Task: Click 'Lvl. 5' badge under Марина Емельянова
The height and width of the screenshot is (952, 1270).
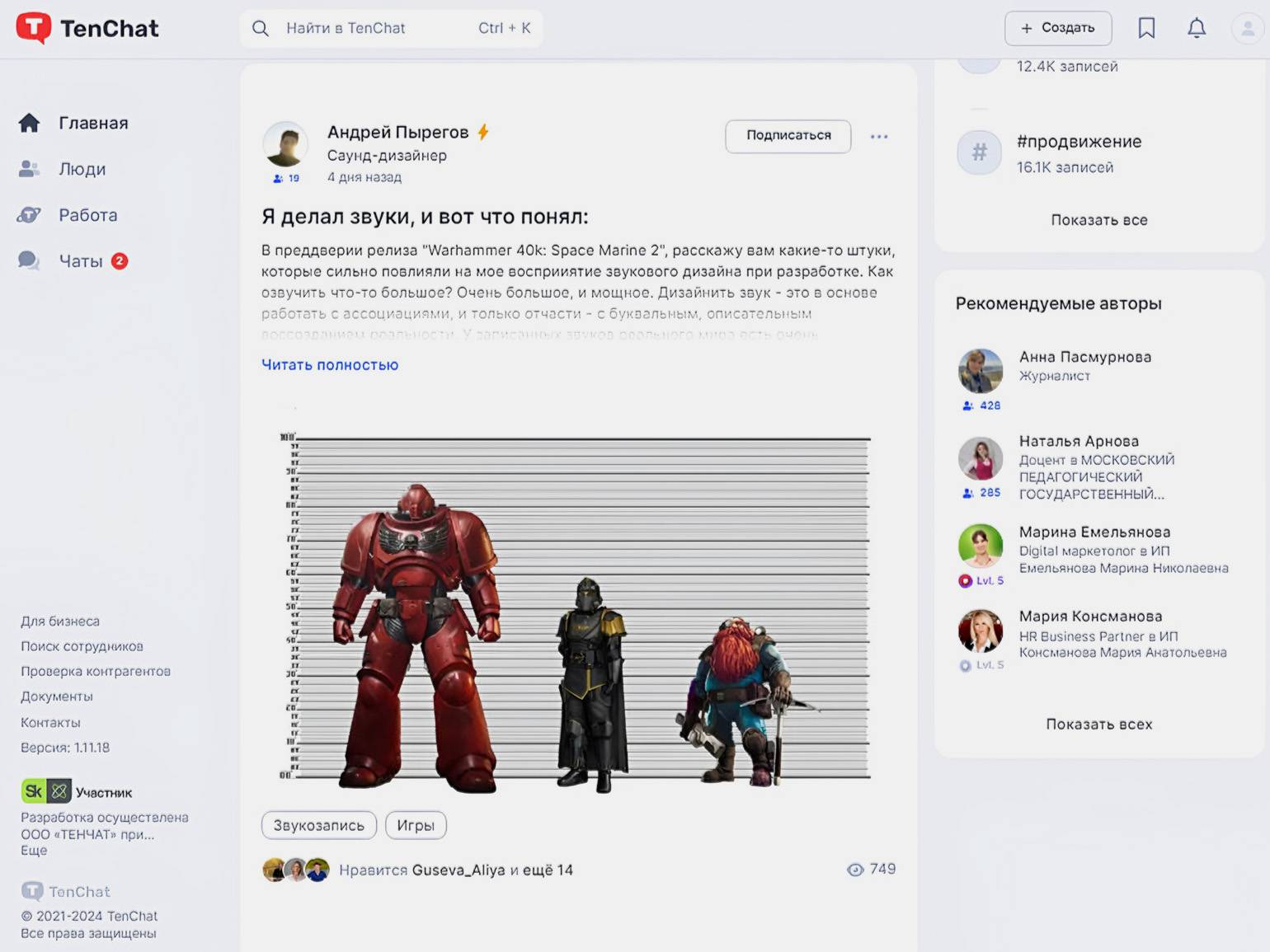Action: [981, 581]
